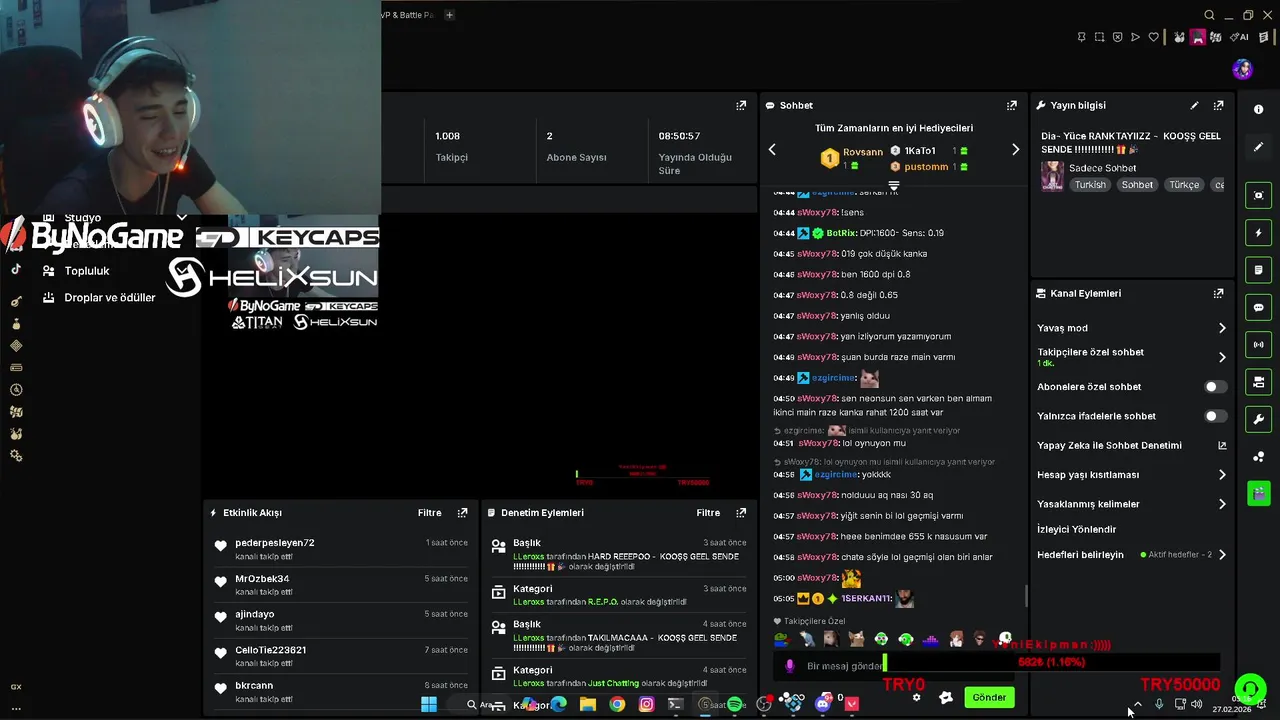Edit stream info with the pencil icon
The image size is (1280, 720).
1194,105
